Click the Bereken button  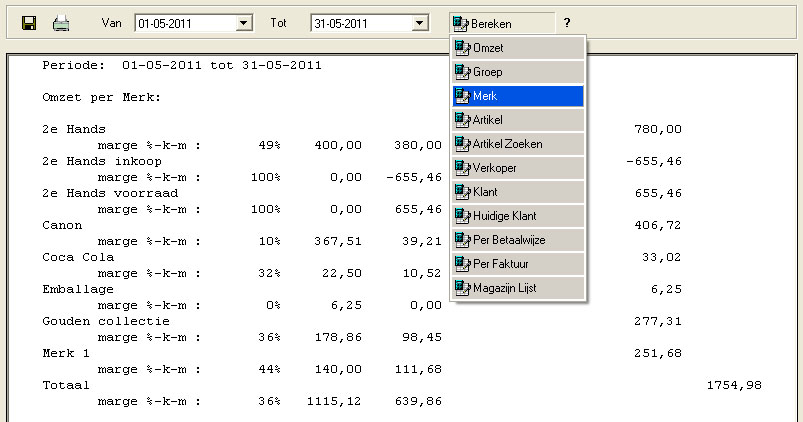pos(500,22)
